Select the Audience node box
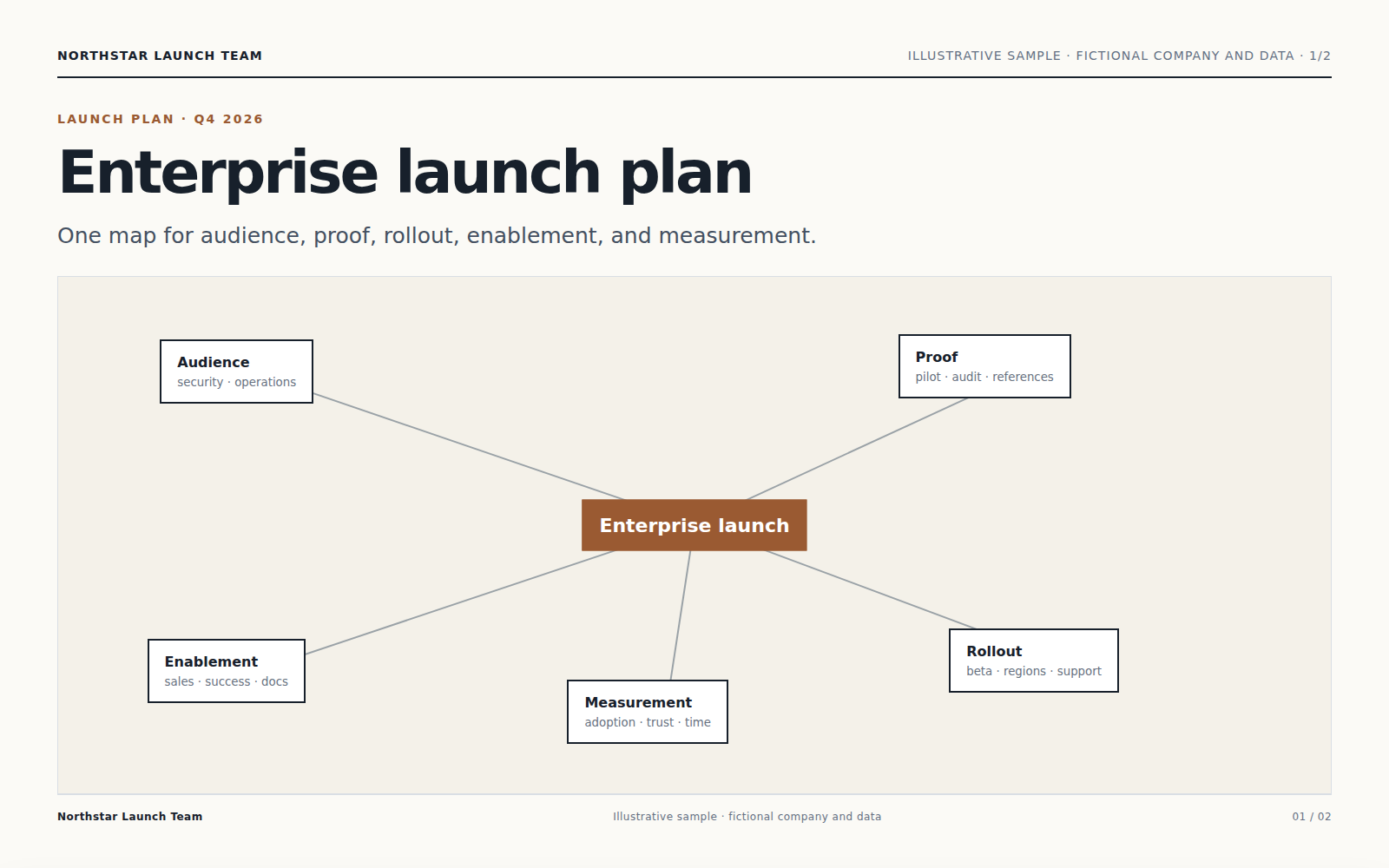The width and height of the screenshot is (1389, 868). pos(236,372)
